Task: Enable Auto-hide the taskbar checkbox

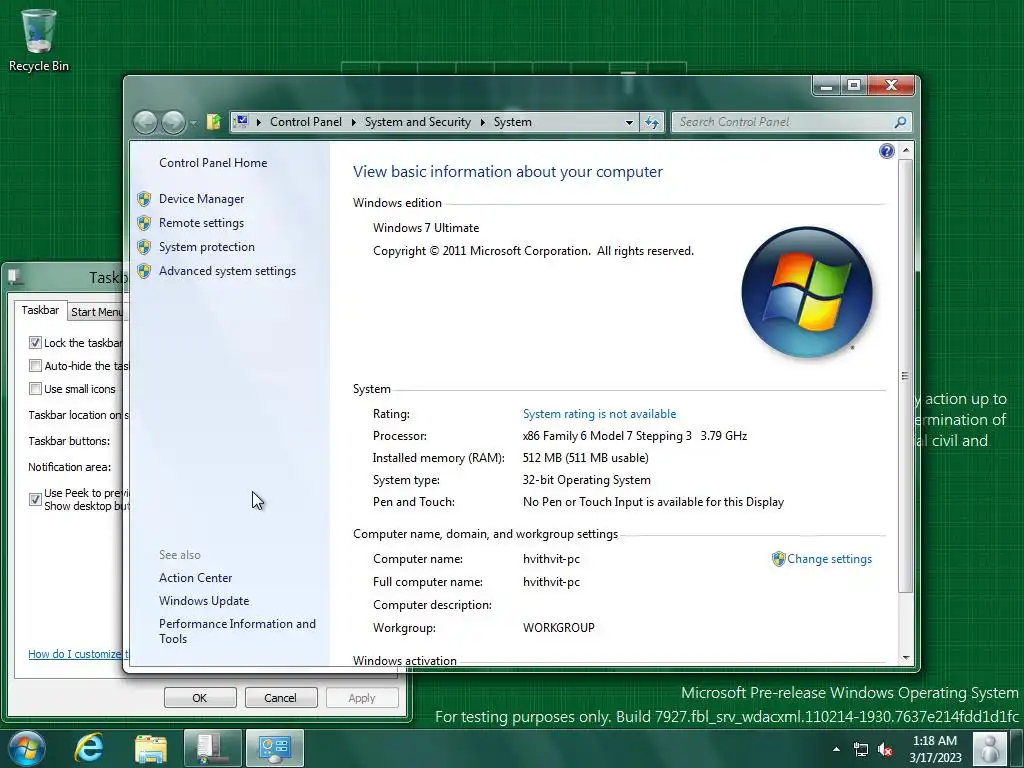Action: (35, 366)
